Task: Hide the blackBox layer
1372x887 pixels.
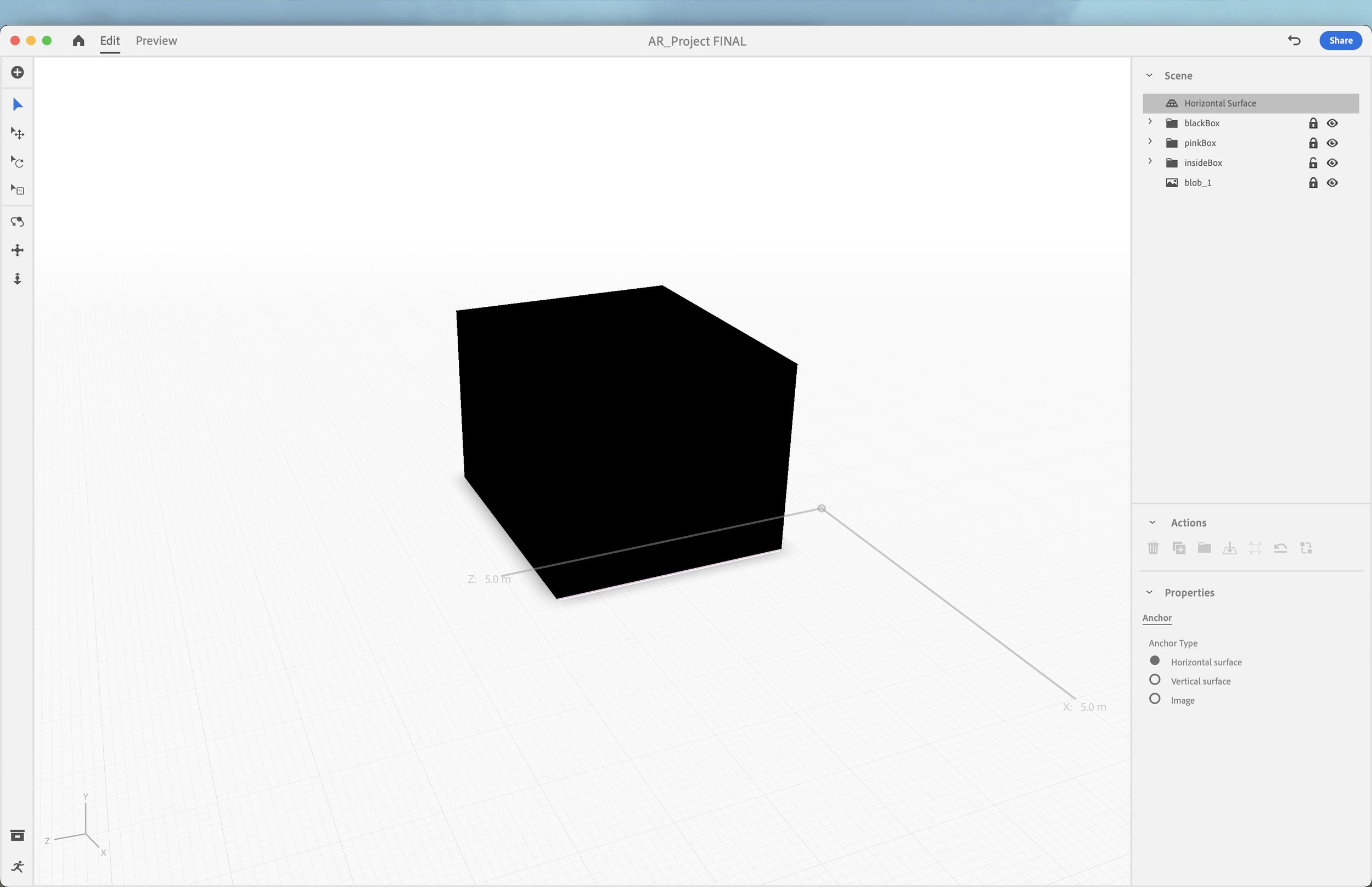Action: click(x=1332, y=123)
